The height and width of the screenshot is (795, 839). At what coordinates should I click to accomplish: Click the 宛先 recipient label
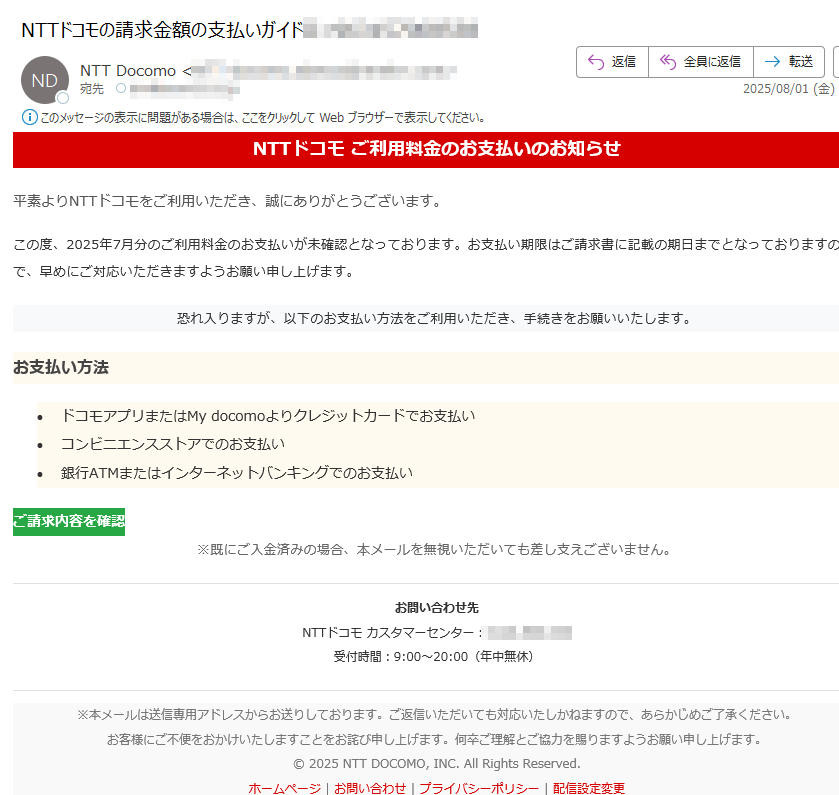click(x=91, y=89)
